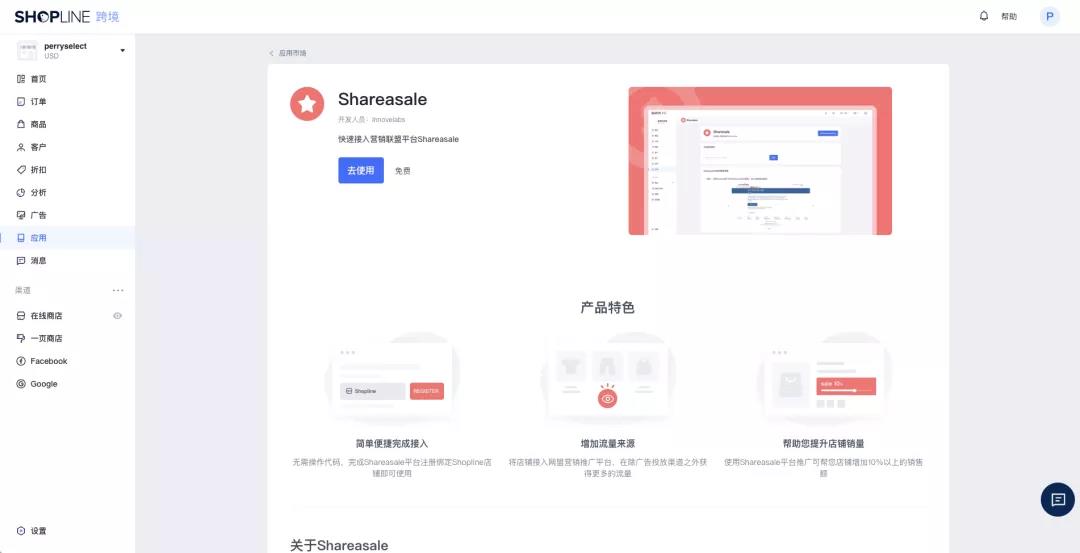Image resolution: width=1080 pixels, height=553 pixels.
Task: Click the 首页 home icon
Action: tap(21, 79)
